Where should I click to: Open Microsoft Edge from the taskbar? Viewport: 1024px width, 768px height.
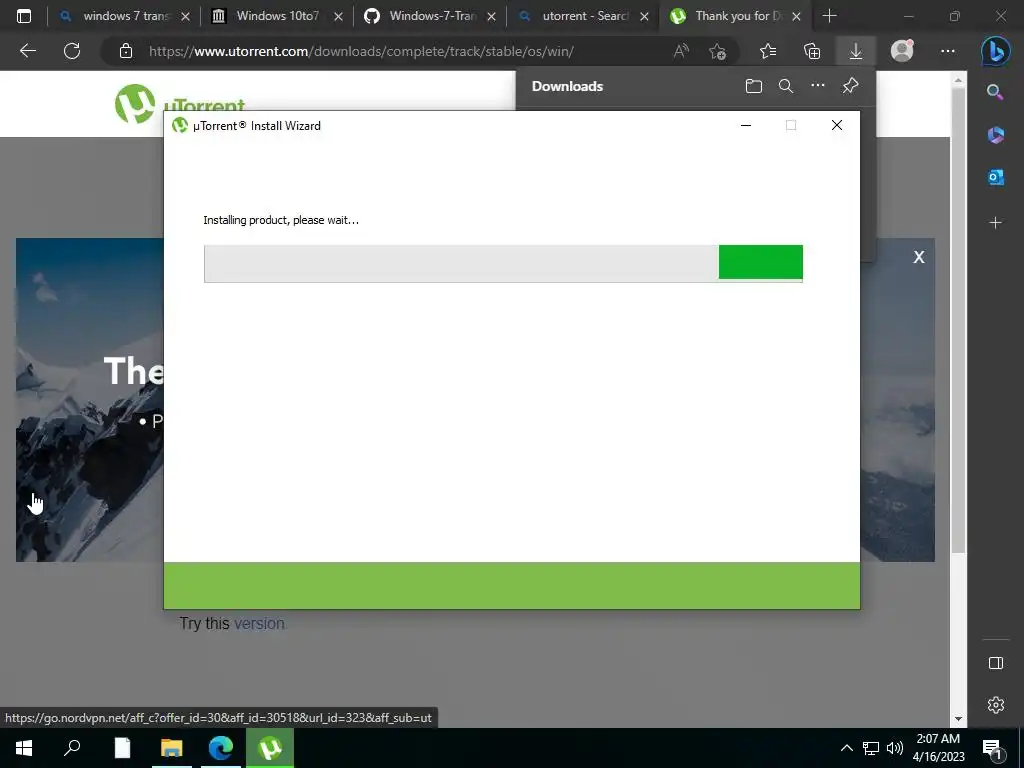(221, 748)
